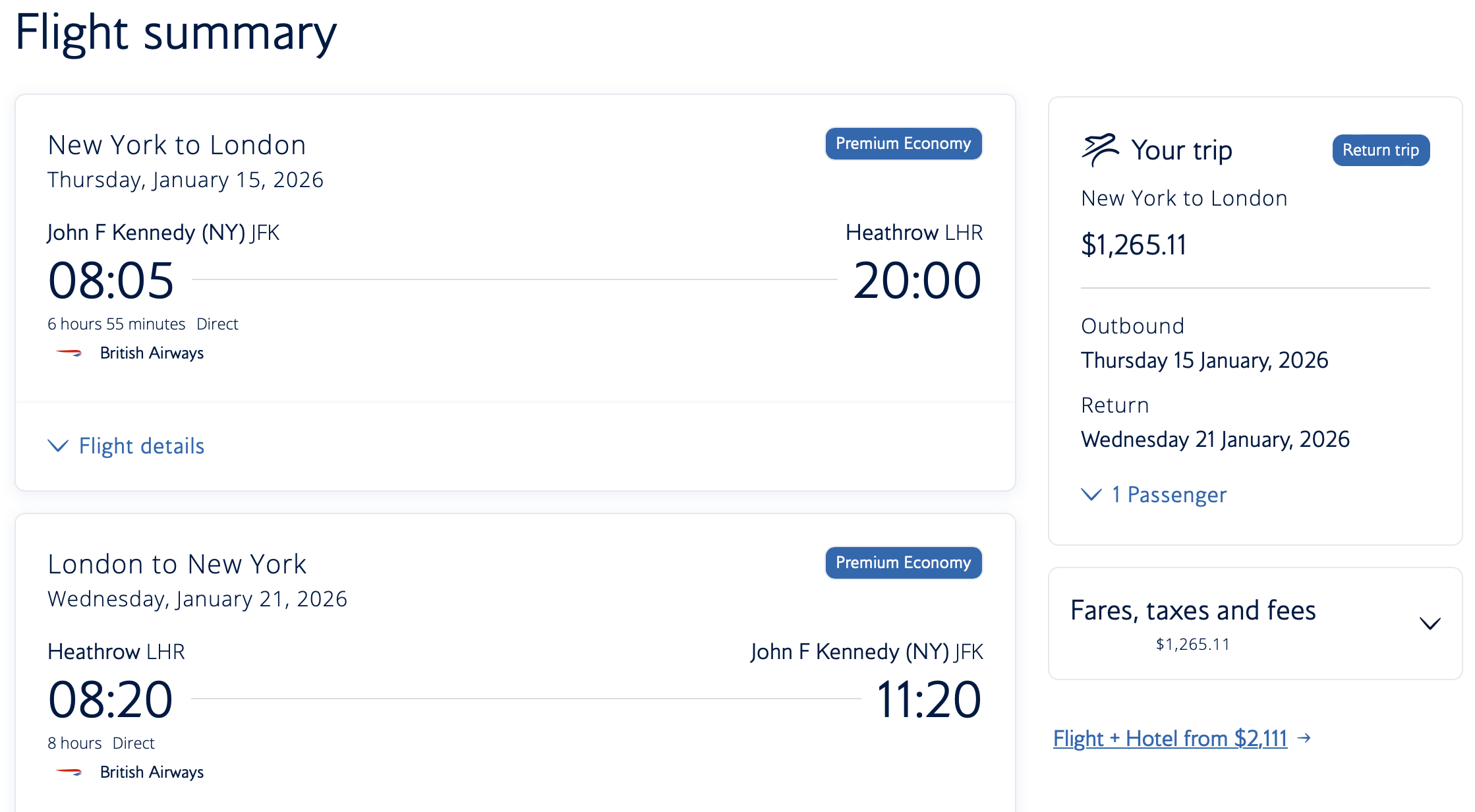Click the Fares, taxes and fees heading
The width and height of the screenshot is (1475, 812).
pos(1193,610)
